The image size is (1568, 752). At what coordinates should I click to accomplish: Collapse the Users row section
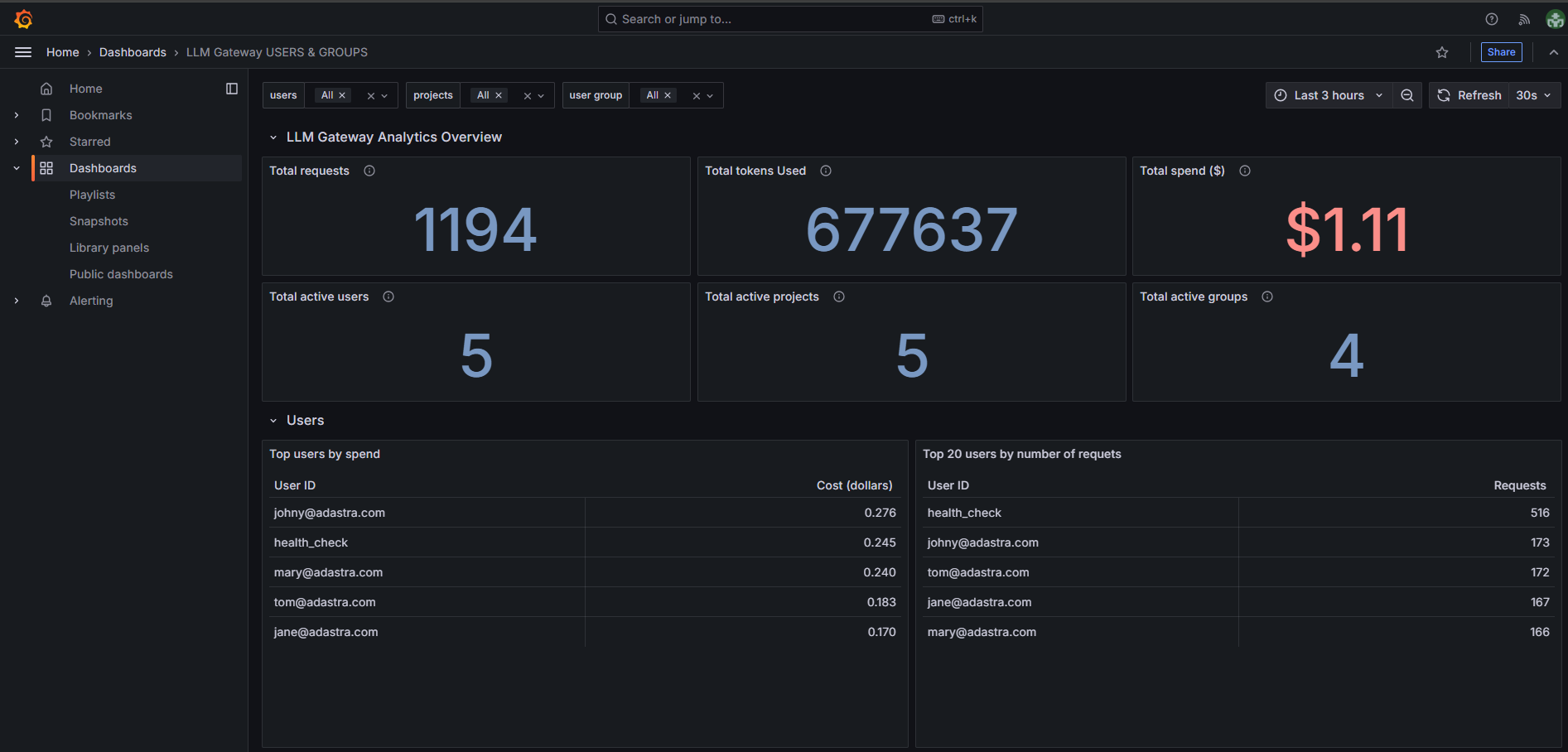pyautogui.click(x=273, y=421)
